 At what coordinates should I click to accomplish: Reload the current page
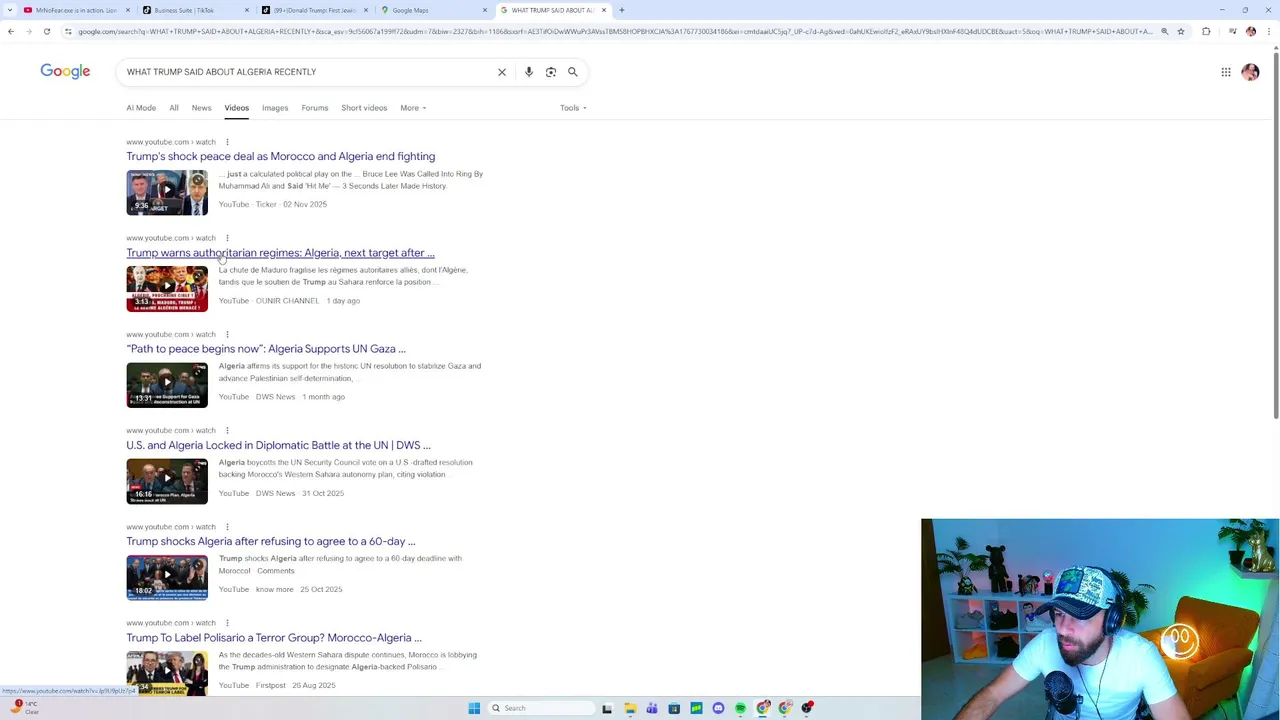[x=46, y=31]
